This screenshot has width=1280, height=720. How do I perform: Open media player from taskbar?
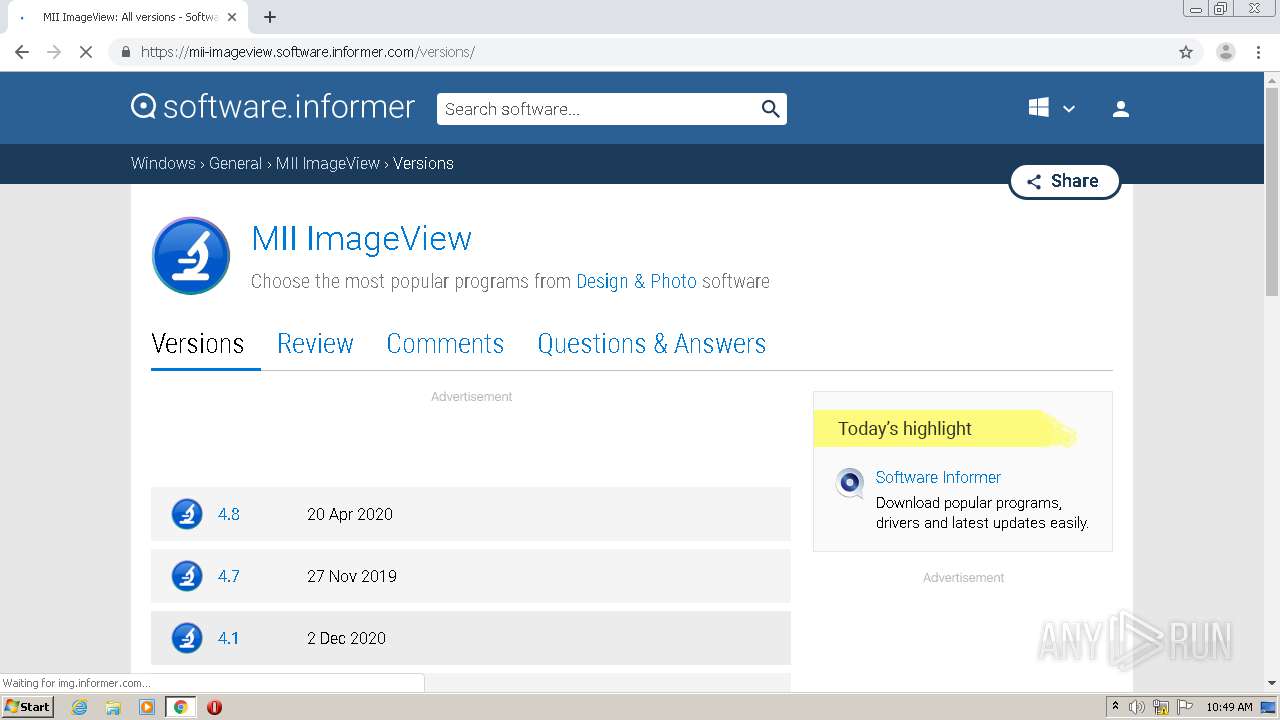tap(147, 707)
